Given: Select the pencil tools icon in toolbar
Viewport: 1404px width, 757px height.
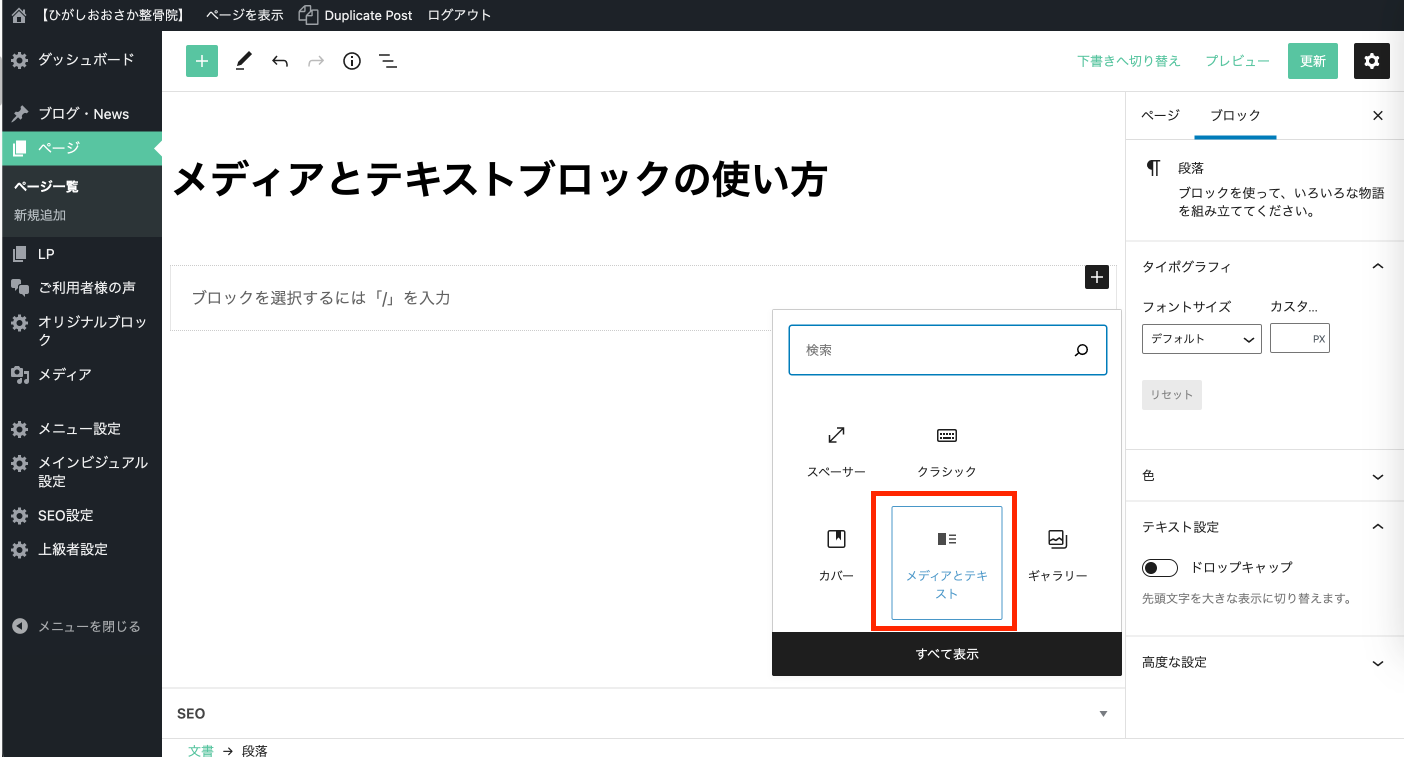Looking at the screenshot, I should pyautogui.click(x=243, y=61).
